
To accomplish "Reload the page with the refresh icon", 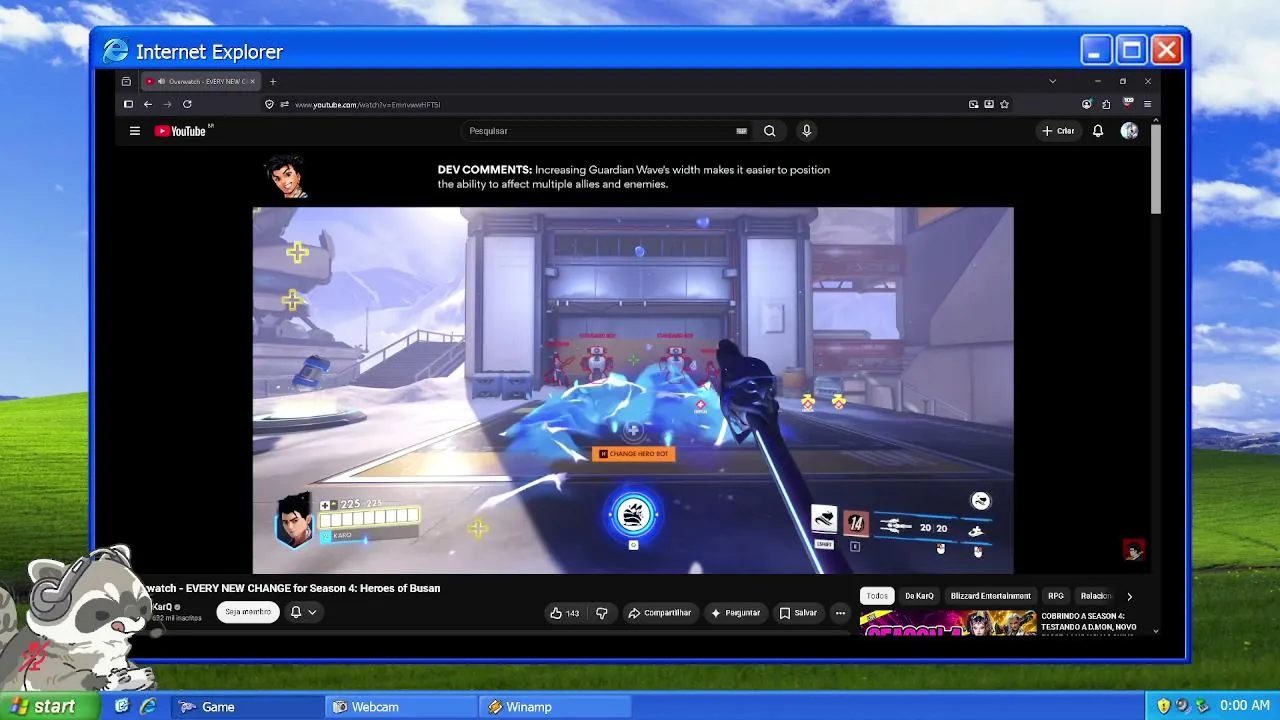I will pos(187,104).
